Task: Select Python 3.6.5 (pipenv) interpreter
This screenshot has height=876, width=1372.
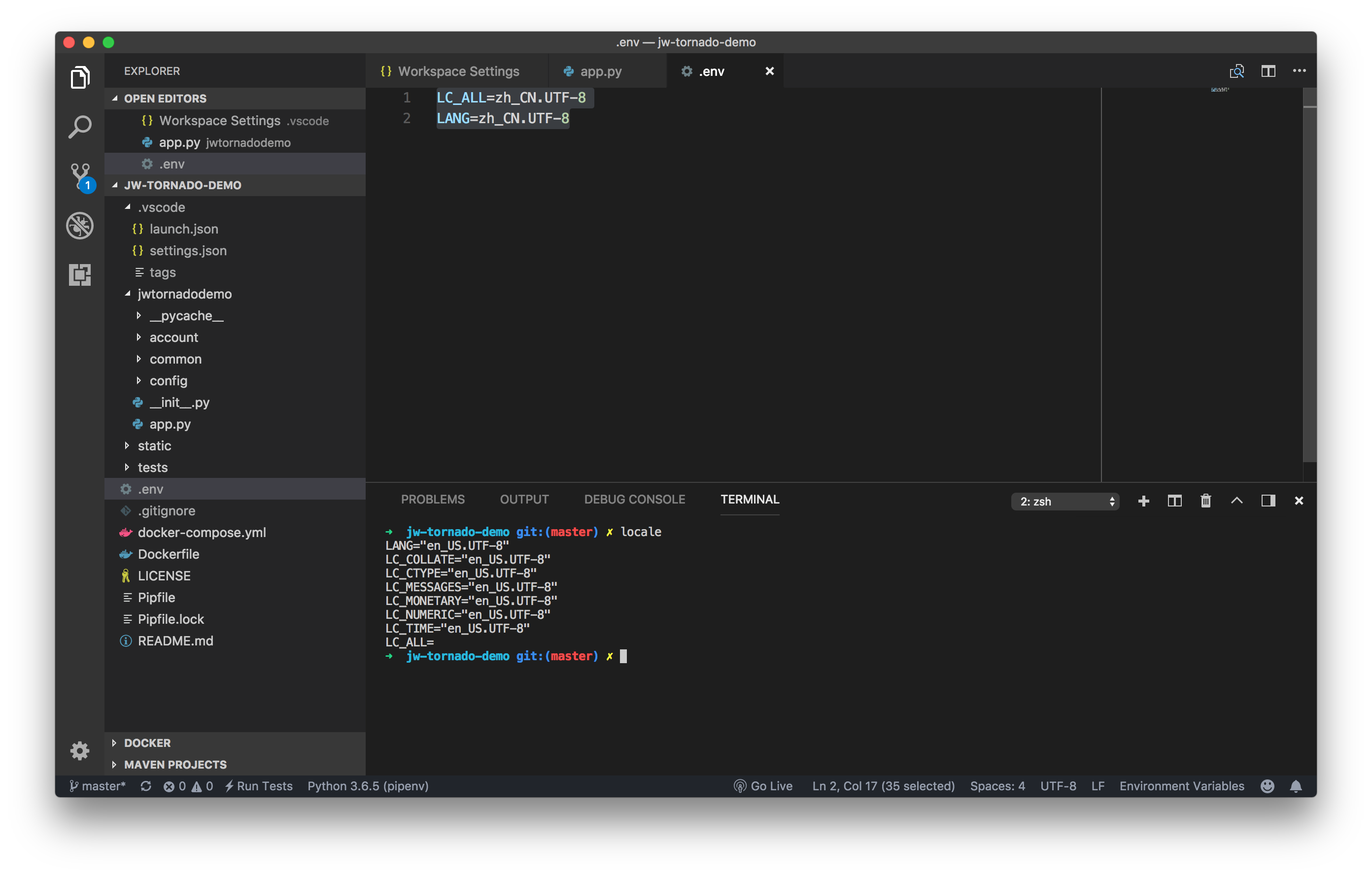Action: pyautogui.click(x=368, y=786)
